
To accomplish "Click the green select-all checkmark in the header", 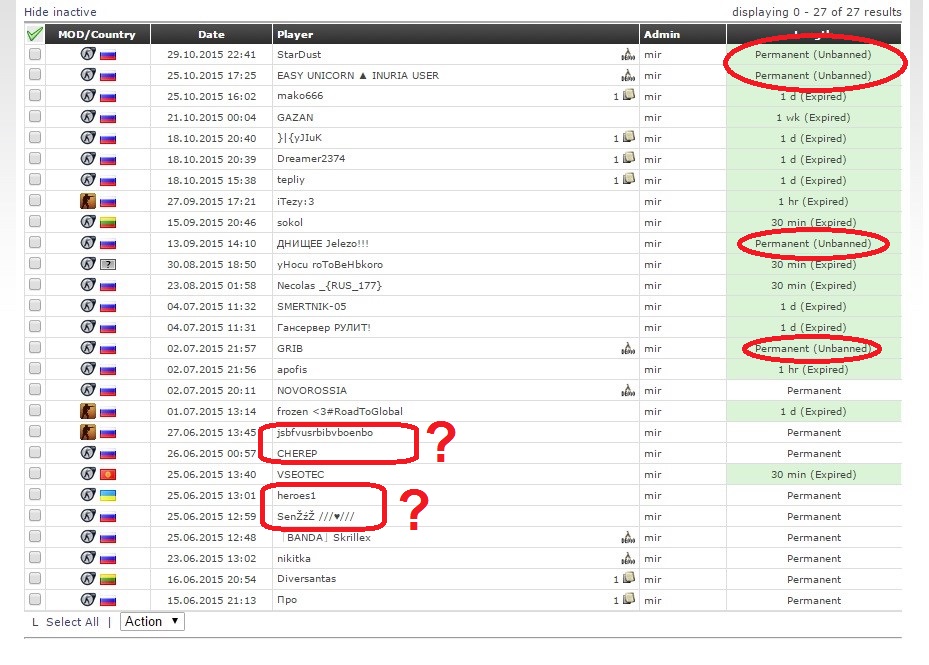I will (35, 34).
